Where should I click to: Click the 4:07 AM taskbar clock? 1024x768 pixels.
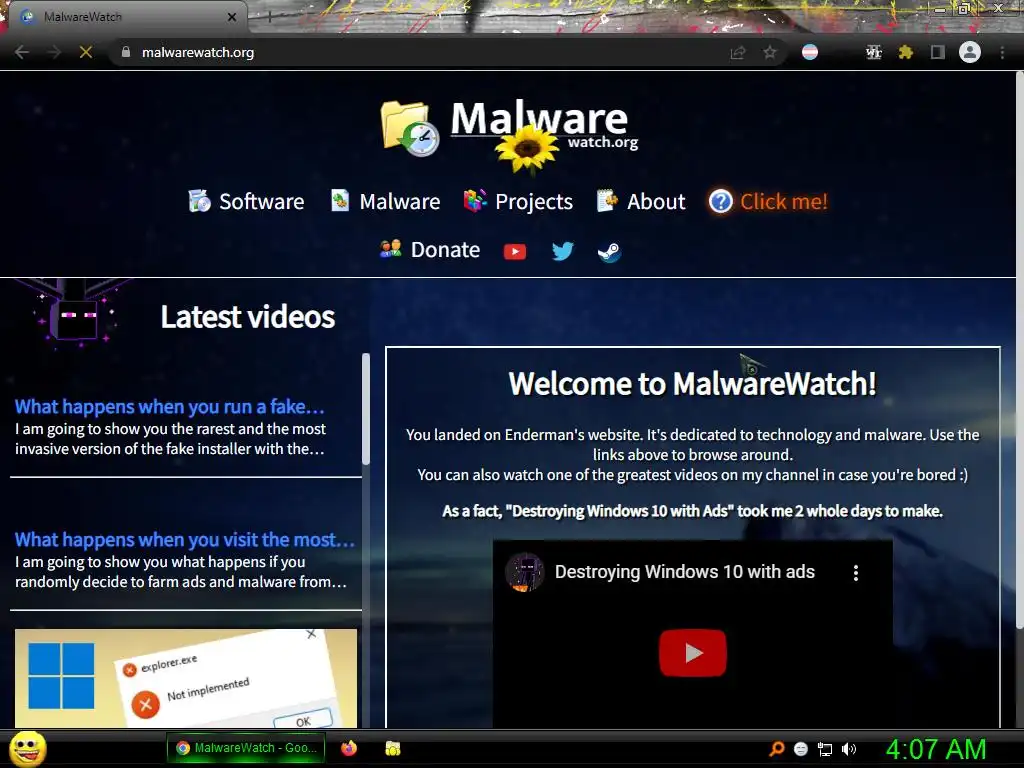935,749
